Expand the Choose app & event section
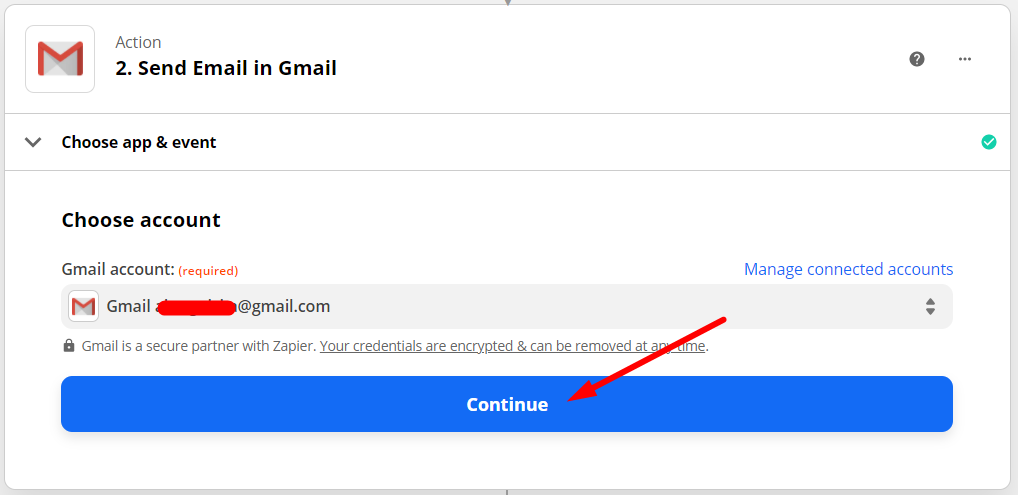 139,142
